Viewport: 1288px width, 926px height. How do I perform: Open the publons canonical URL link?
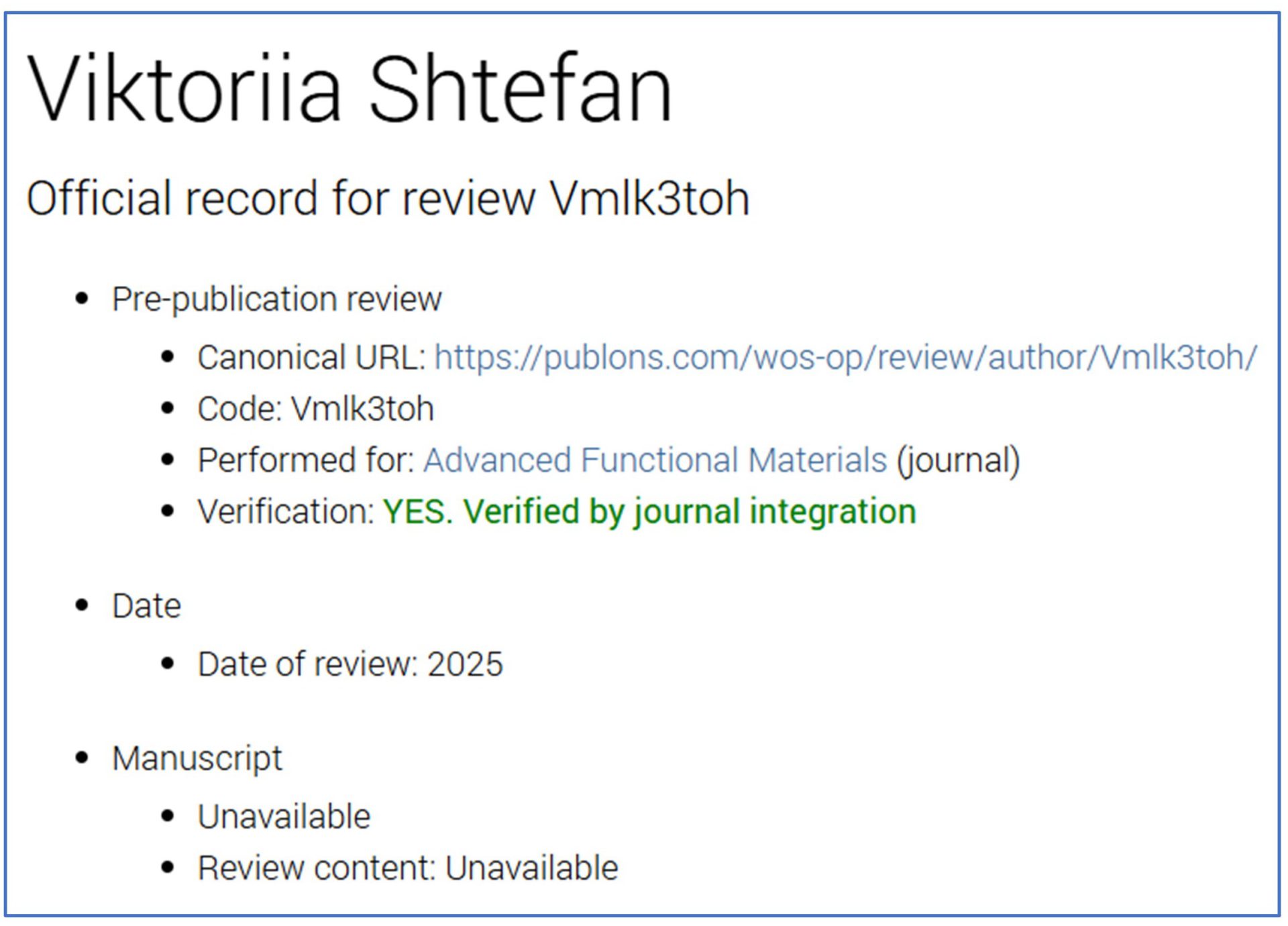(x=845, y=358)
